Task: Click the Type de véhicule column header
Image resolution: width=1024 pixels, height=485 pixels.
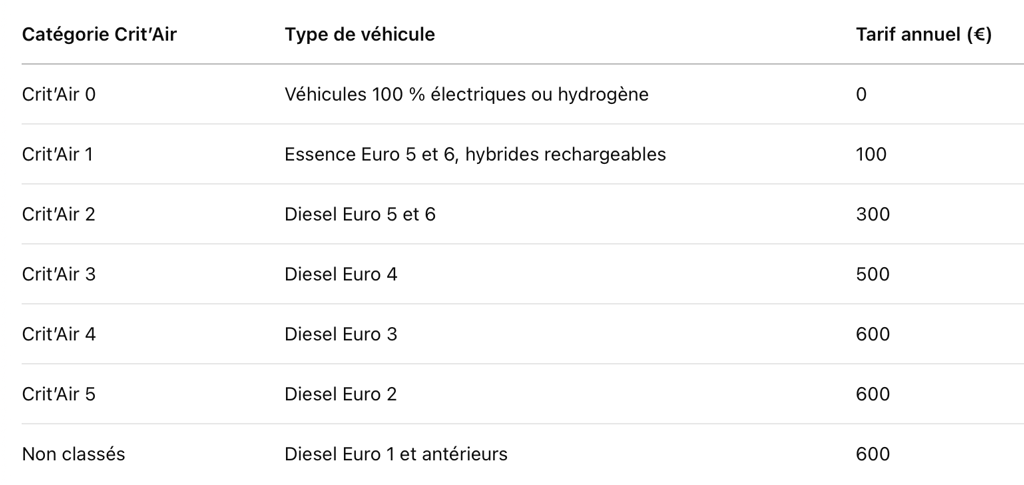Action: coord(359,34)
